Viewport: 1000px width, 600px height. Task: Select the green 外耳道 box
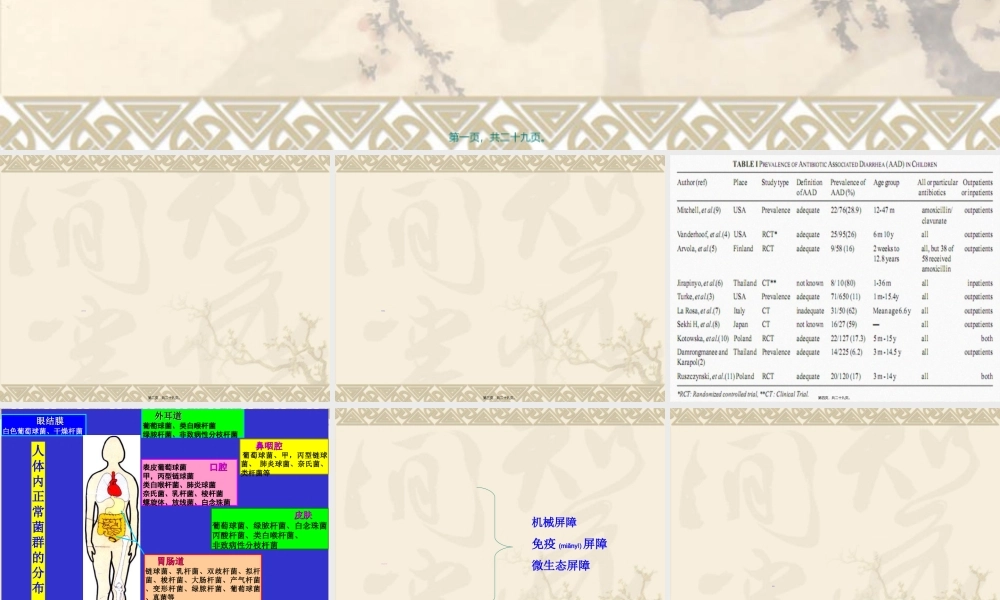tap(191, 424)
